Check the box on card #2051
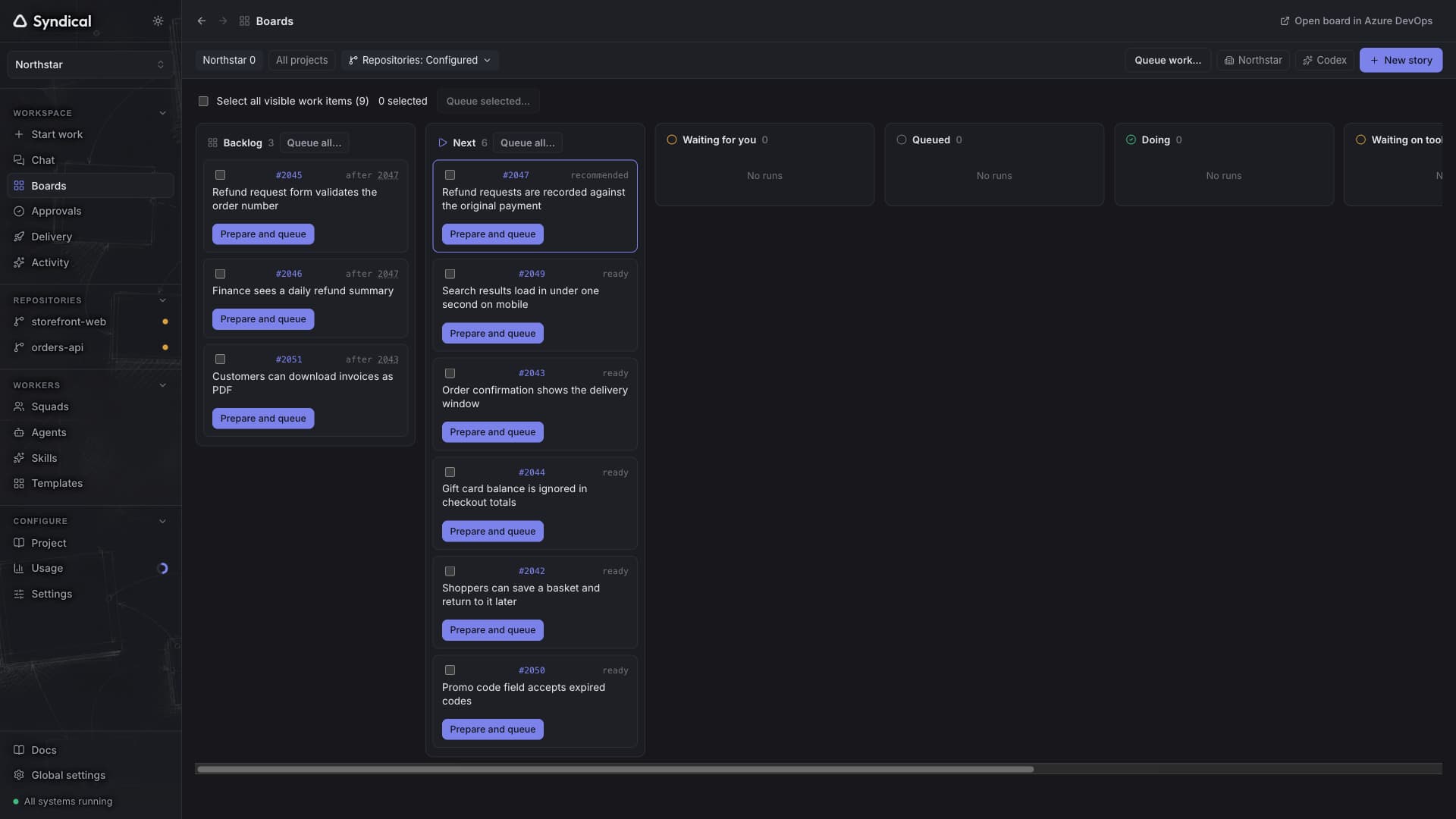The image size is (1456, 819). [x=220, y=359]
